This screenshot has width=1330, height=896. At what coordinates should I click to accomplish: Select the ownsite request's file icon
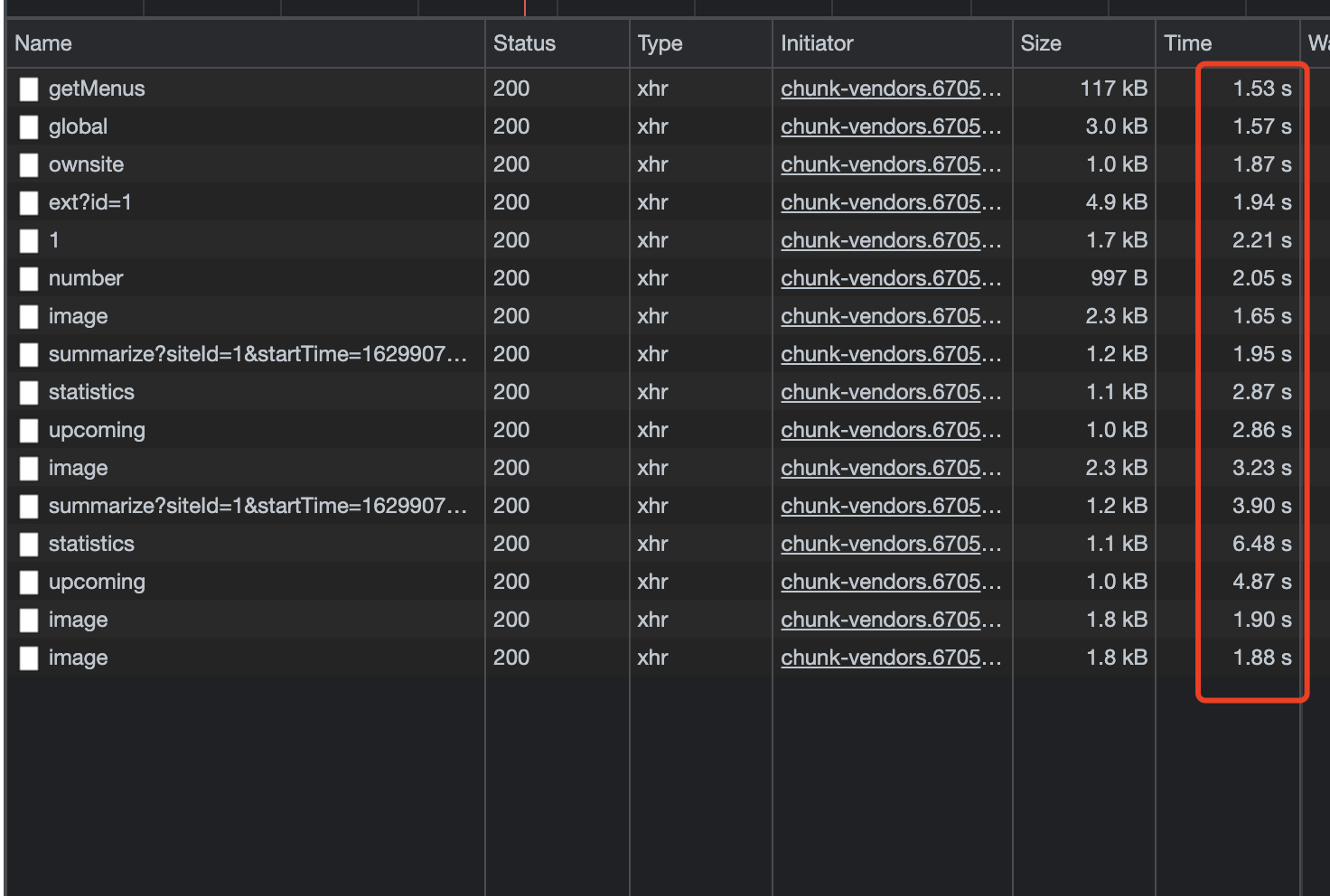(x=29, y=164)
